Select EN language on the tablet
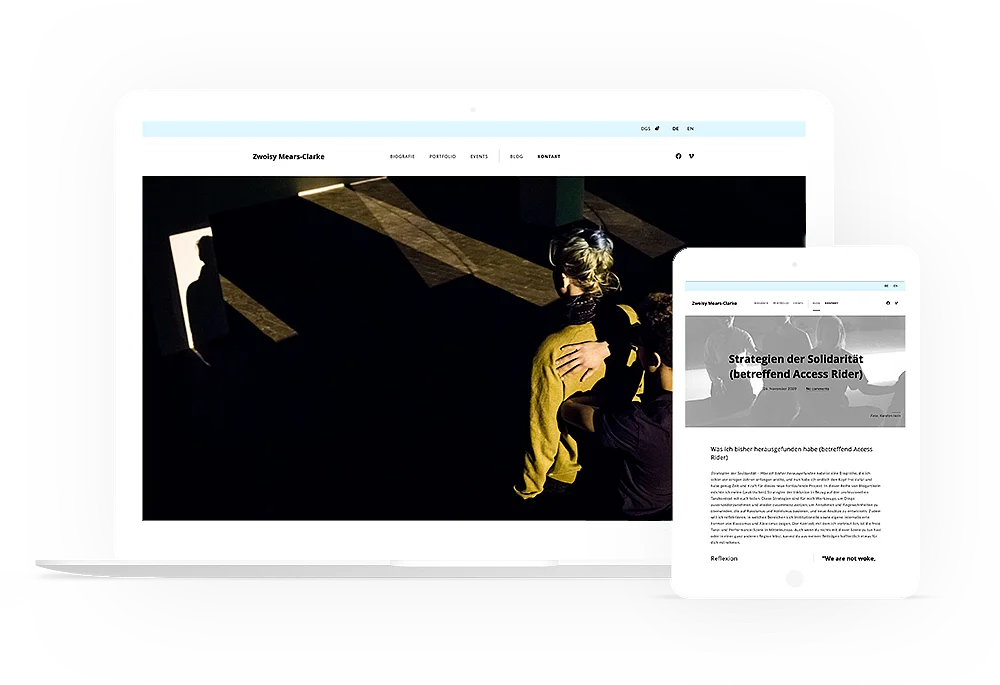The width and height of the screenshot is (1000, 685). [x=896, y=285]
